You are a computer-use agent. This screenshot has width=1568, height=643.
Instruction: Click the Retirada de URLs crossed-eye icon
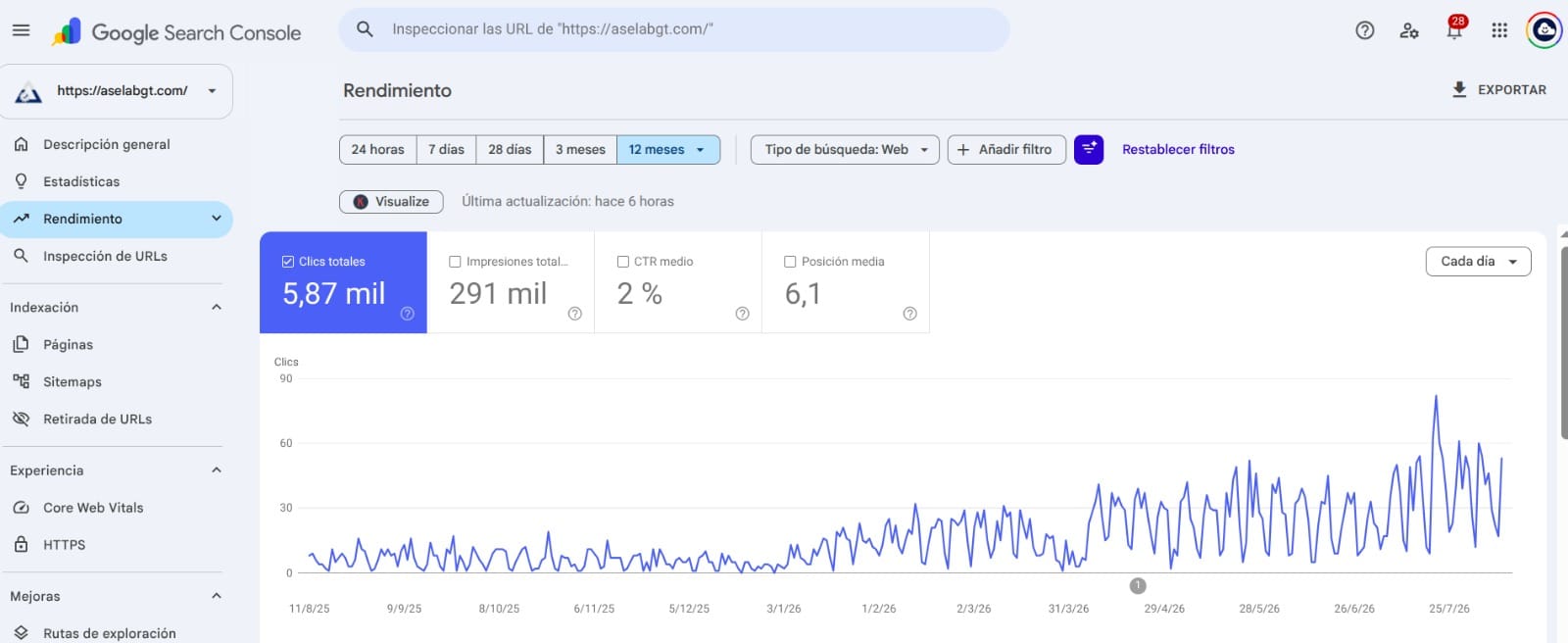(x=21, y=419)
